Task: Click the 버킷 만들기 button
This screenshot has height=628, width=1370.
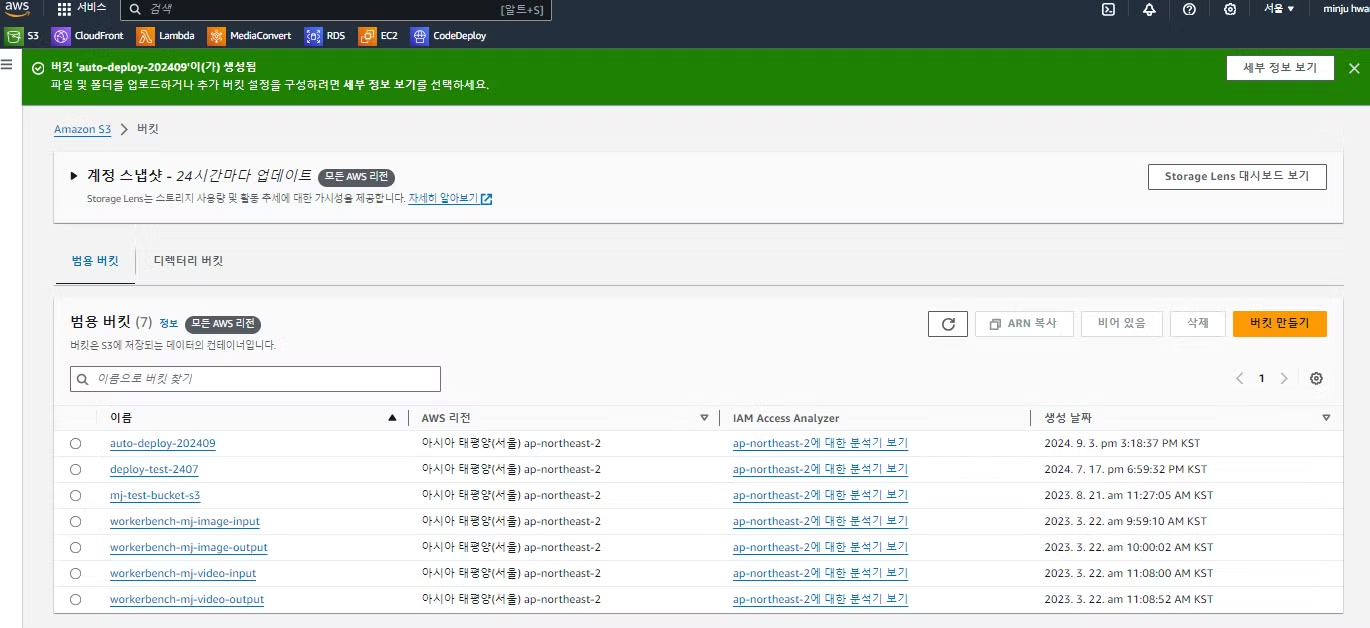Action: coord(1280,323)
